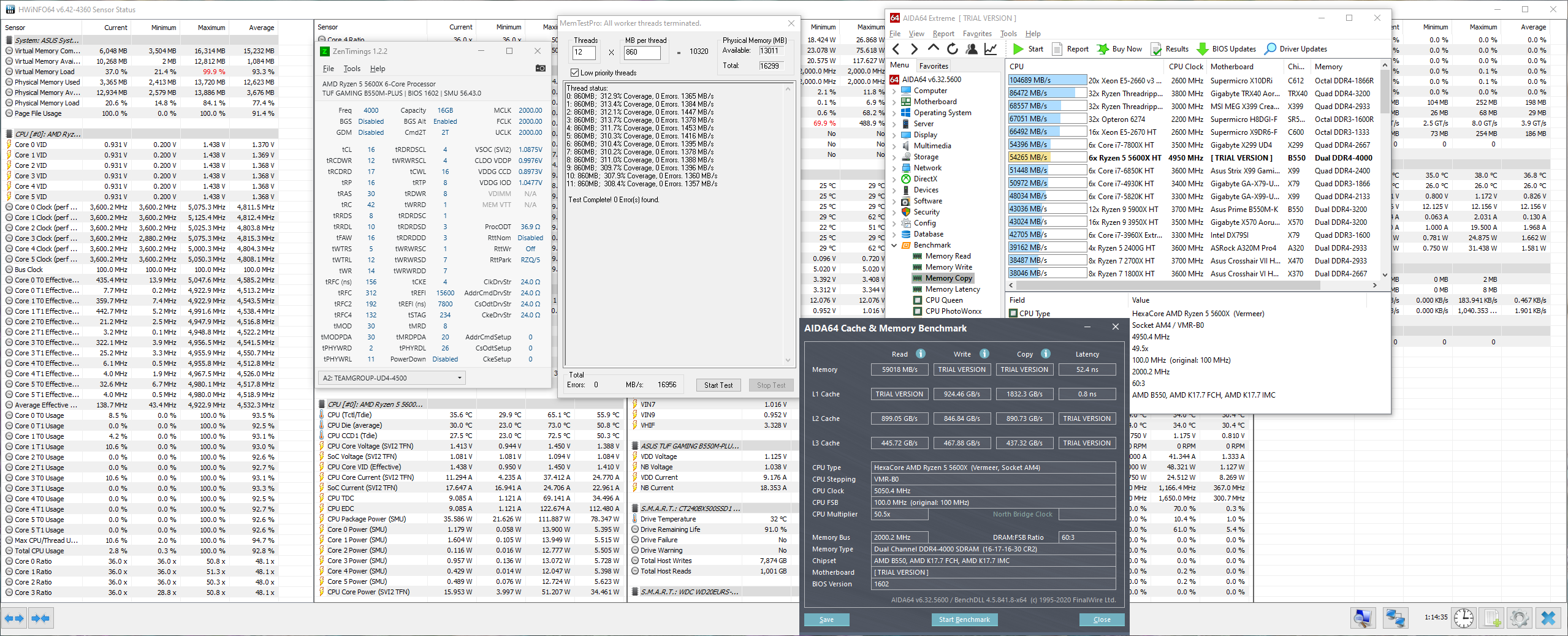Collapse the Benchmark node in AIDA64 tree

click(x=894, y=245)
